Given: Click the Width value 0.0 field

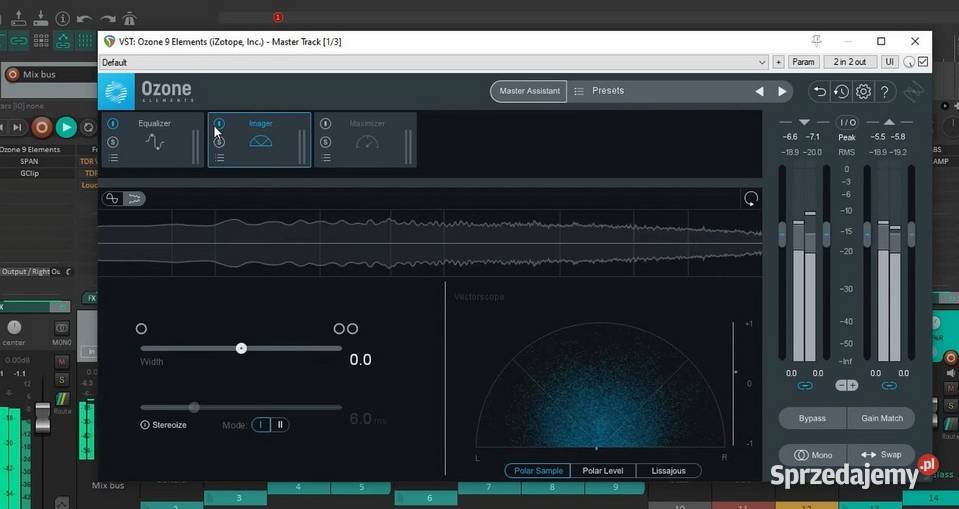Looking at the screenshot, I should (x=360, y=360).
